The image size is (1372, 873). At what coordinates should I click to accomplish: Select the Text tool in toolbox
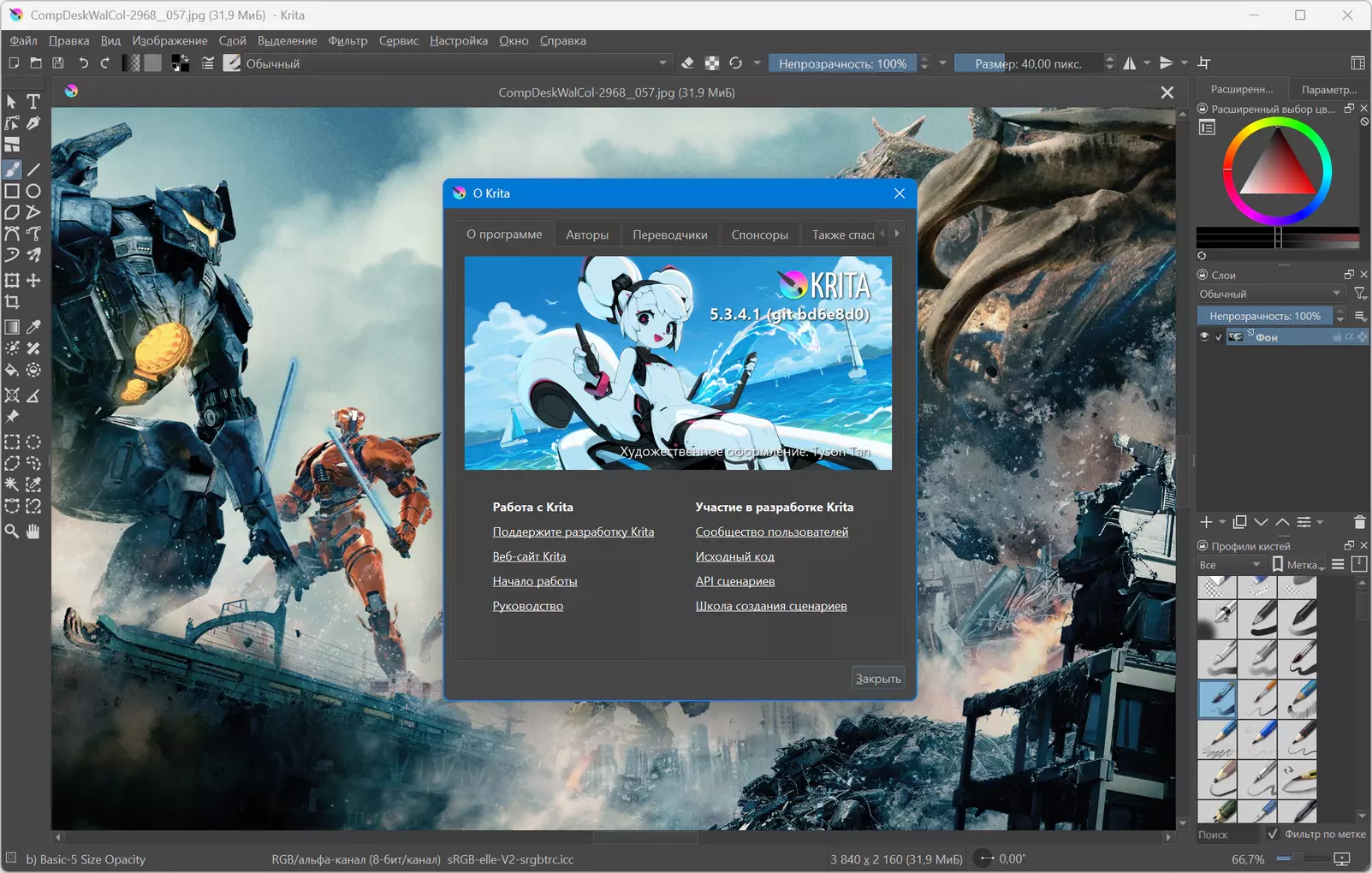pyautogui.click(x=33, y=101)
